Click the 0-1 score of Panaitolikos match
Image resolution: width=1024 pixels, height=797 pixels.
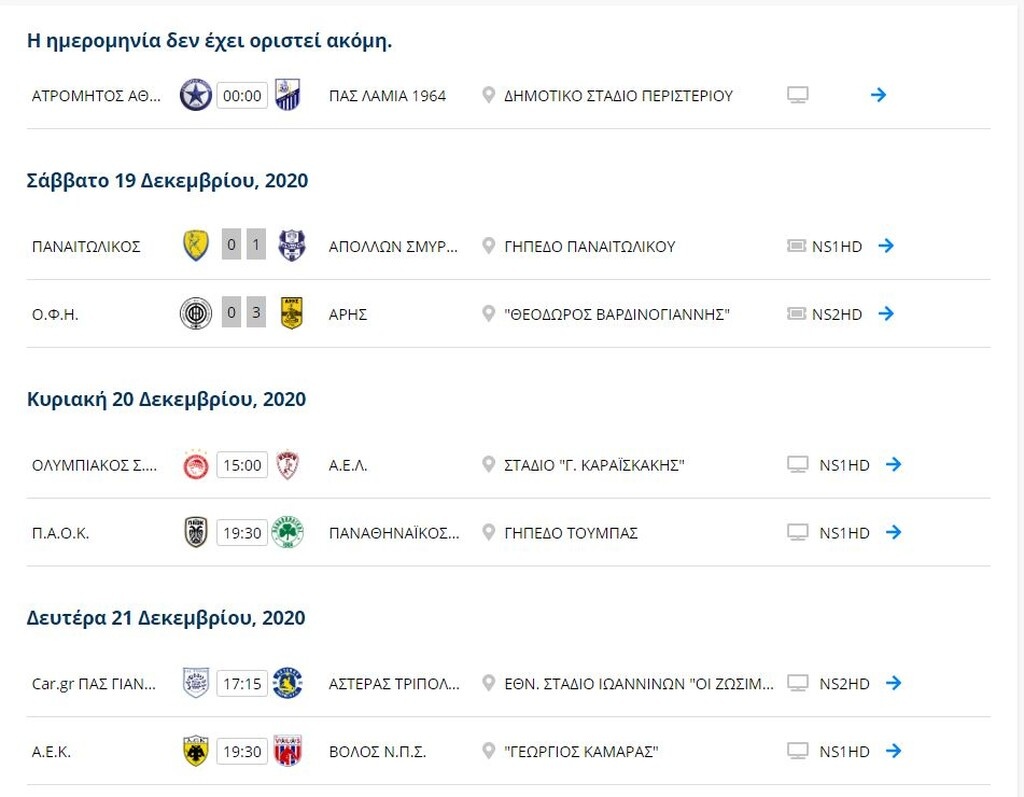pos(243,245)
